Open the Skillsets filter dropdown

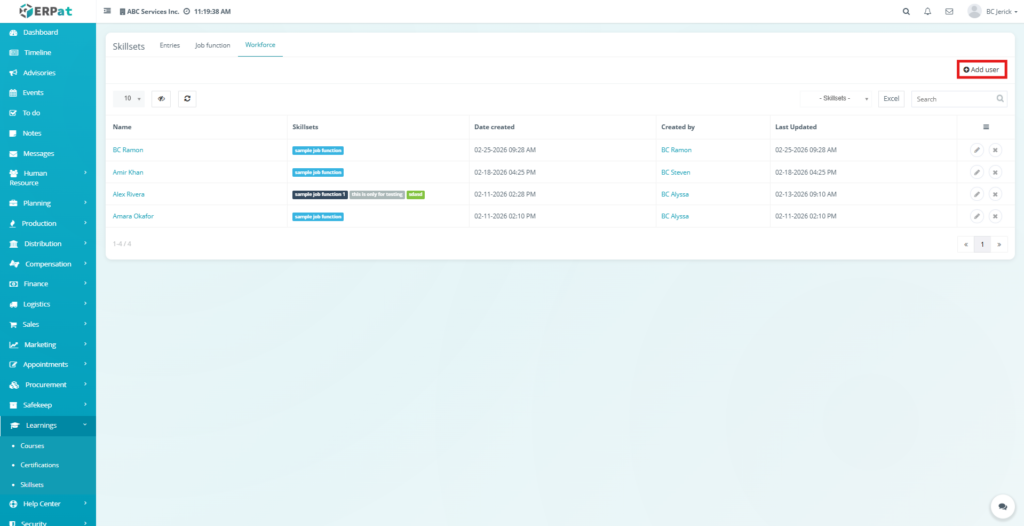coord(837,99)
